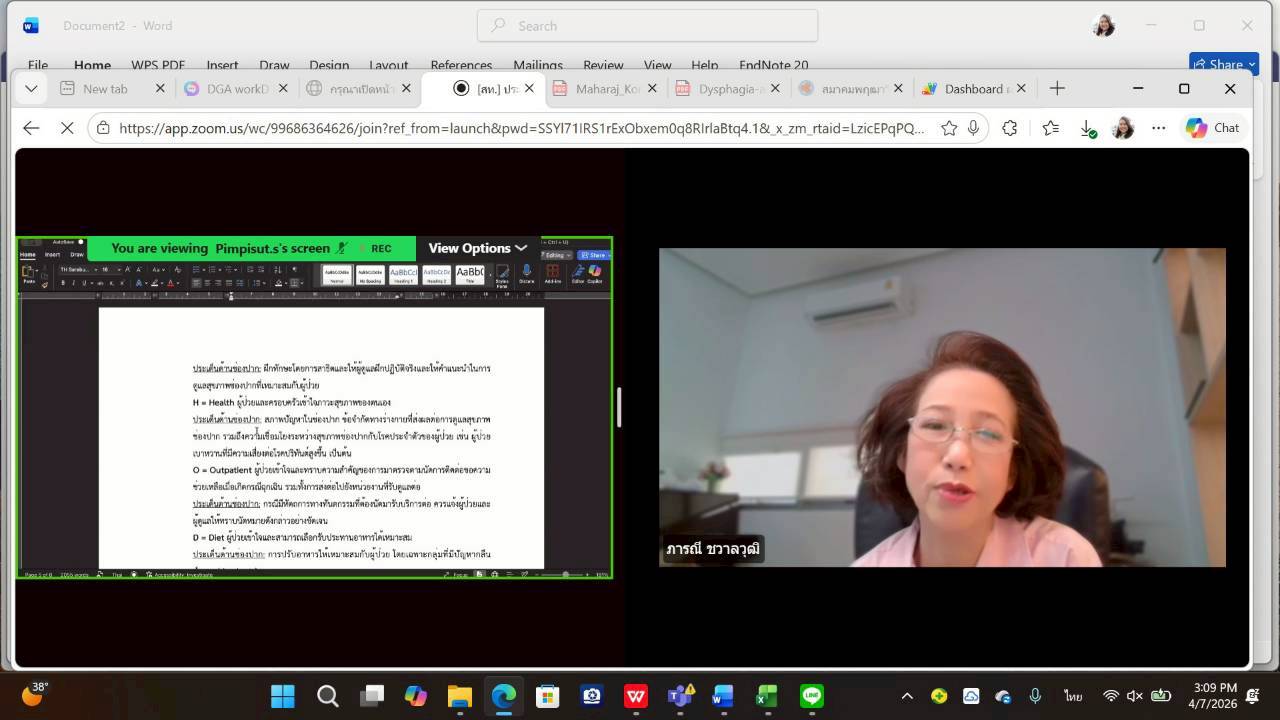Stop loading the page
This screenshot has width=1280, height=720.
[x=67, y=128]
